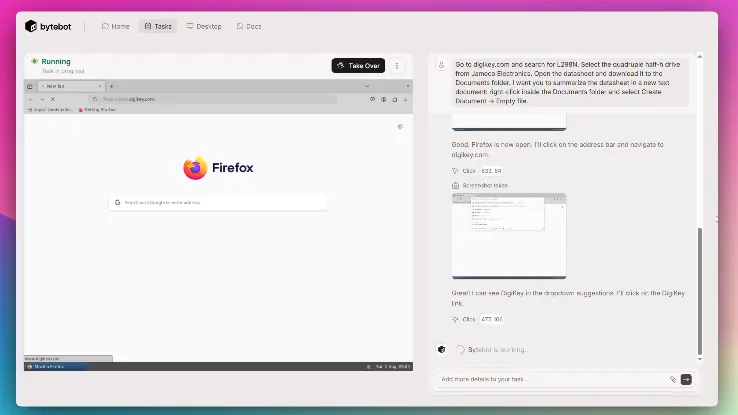The image size is (738, 415).
Task: Open the Getting Started bookmark
Action: (97, 110)
